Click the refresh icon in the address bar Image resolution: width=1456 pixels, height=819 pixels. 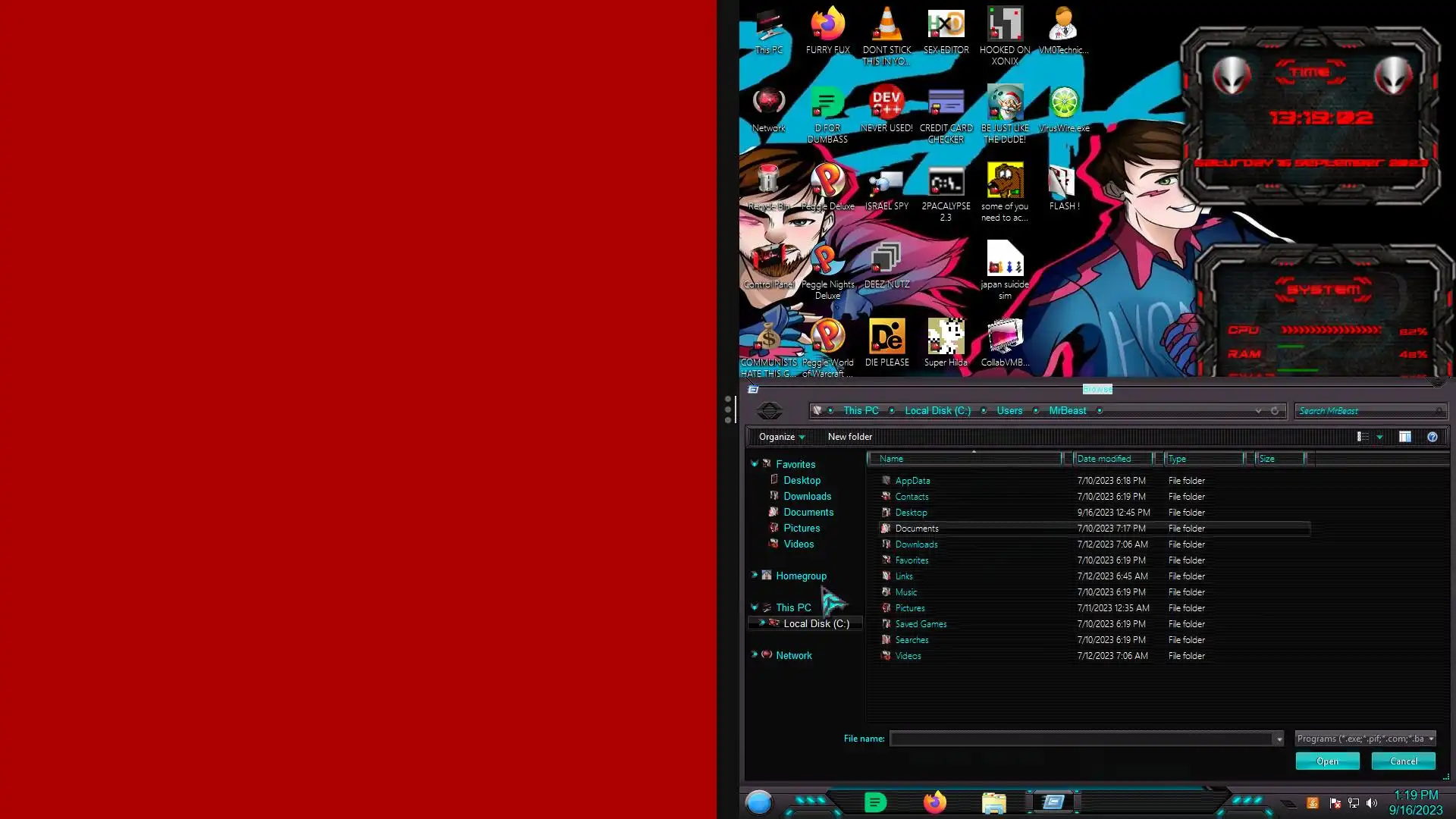pos(1275,411)
